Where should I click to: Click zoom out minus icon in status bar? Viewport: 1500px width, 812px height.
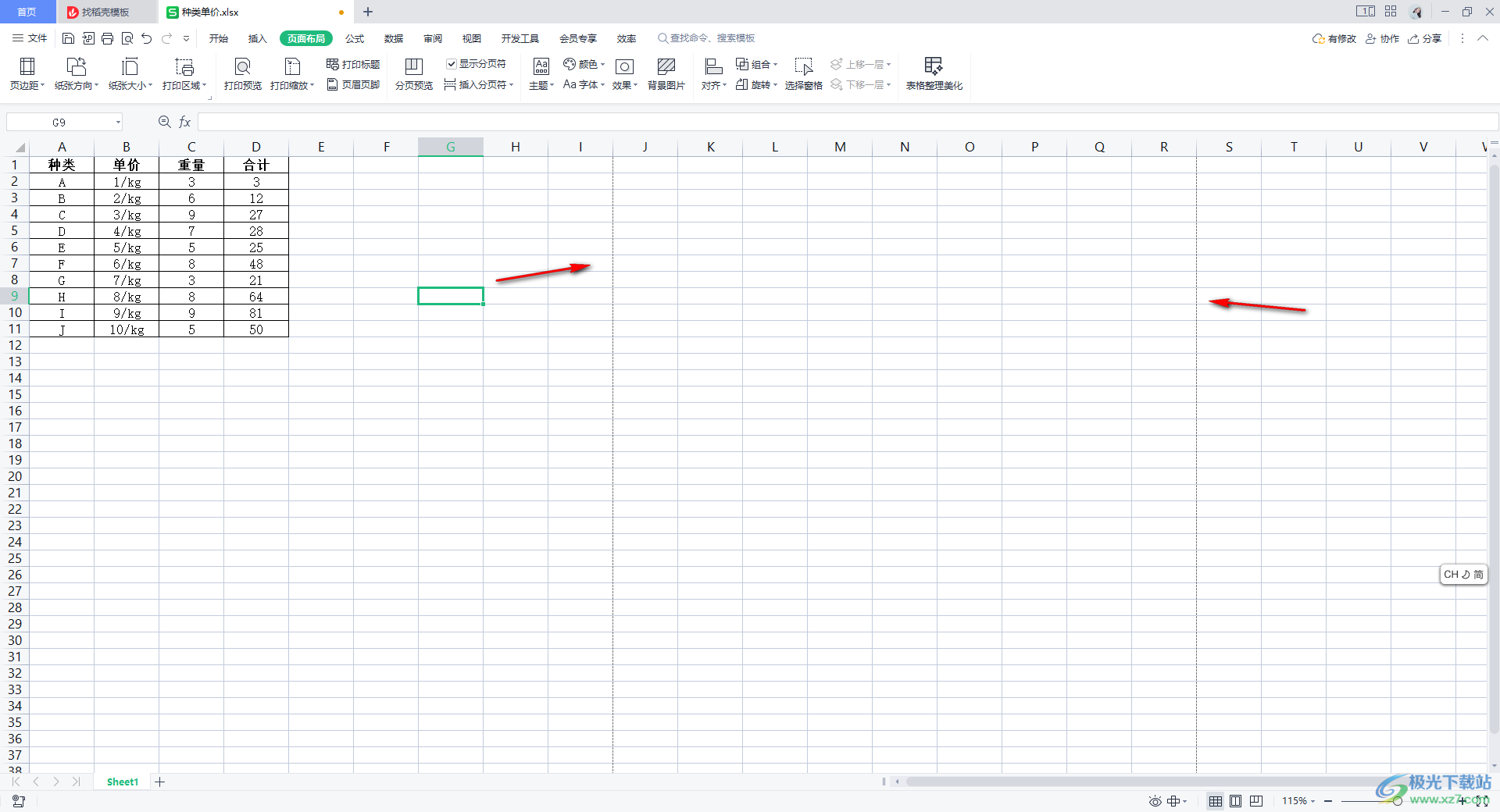[x=1328, y=801]
